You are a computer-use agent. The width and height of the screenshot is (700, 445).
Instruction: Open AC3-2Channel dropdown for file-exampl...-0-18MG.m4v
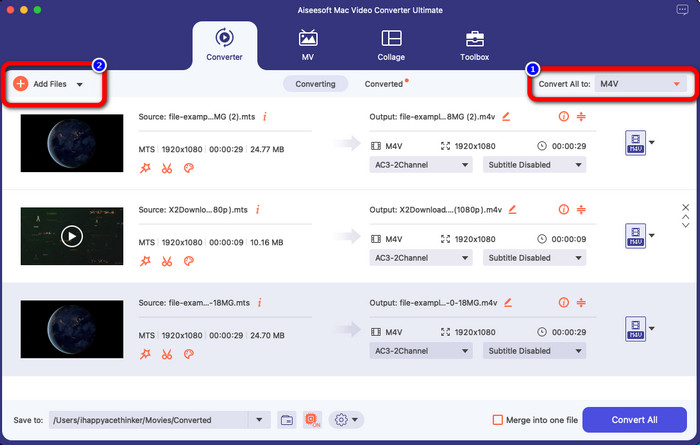(421, 351)
